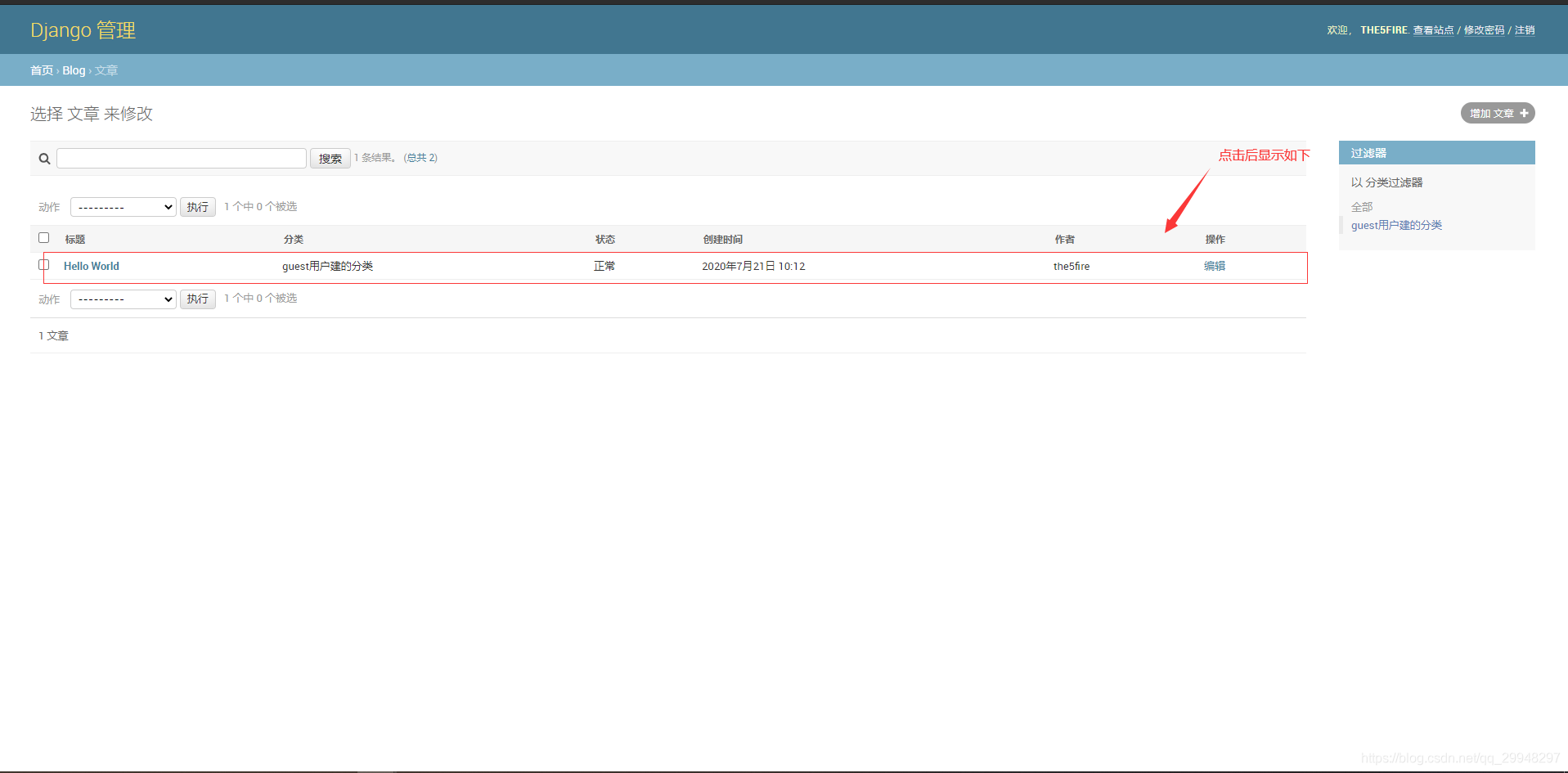Click the 正常 status cell

click(x=604, y=266)
